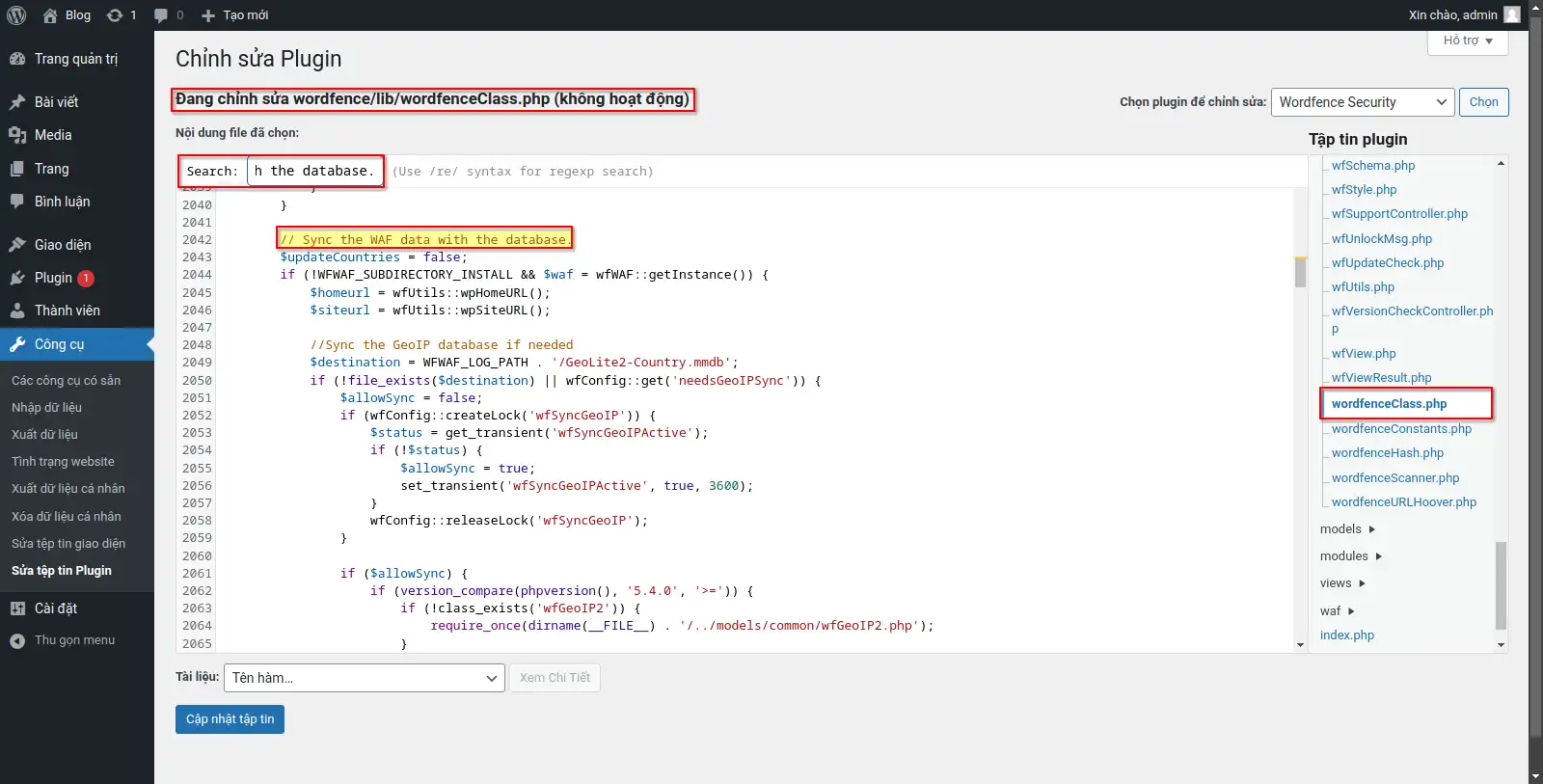This screenshot has width=1543, height=784.
Task: Collapse menu with Thu gọn menu
Action: tap(74, 640)
